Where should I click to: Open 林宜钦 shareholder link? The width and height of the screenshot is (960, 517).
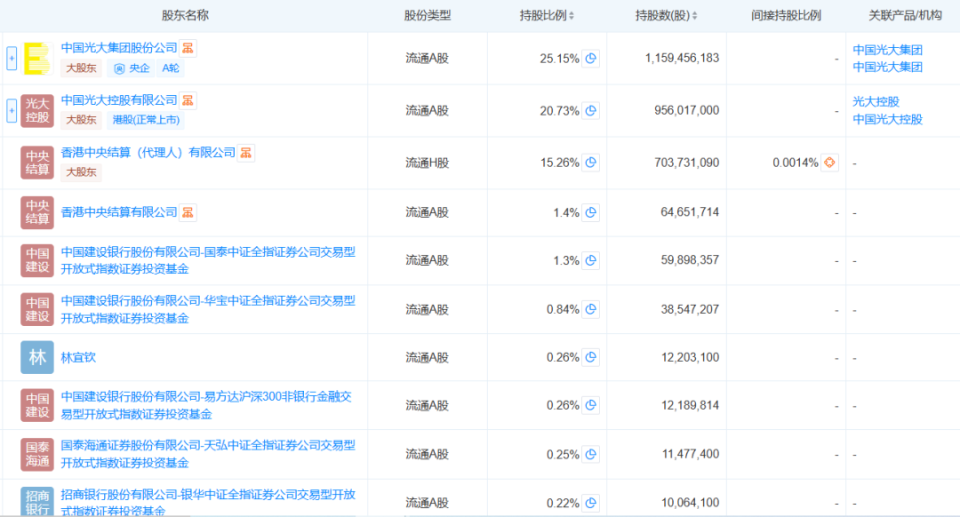pyautogui.click(x=78, y=357)
